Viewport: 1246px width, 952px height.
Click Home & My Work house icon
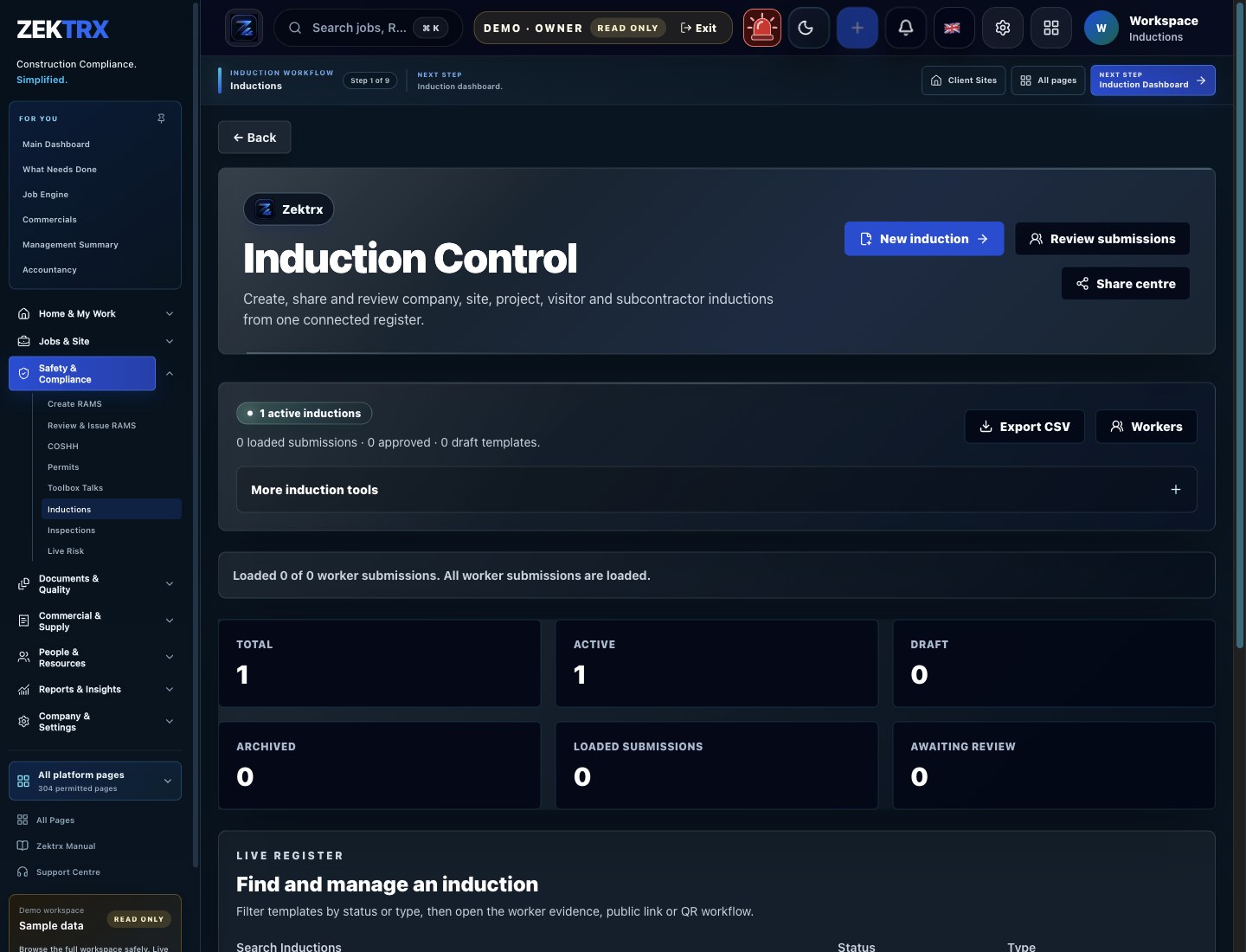(24, 314)
